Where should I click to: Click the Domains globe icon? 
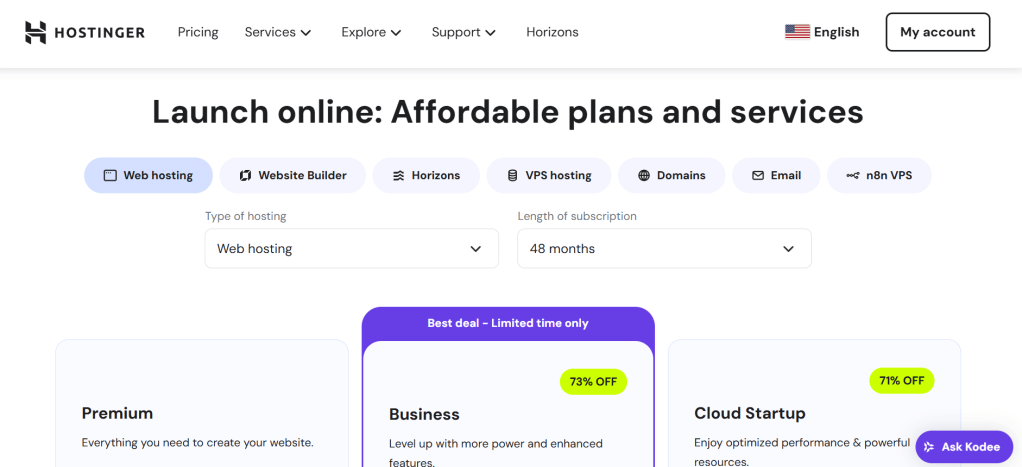point(643,175)
